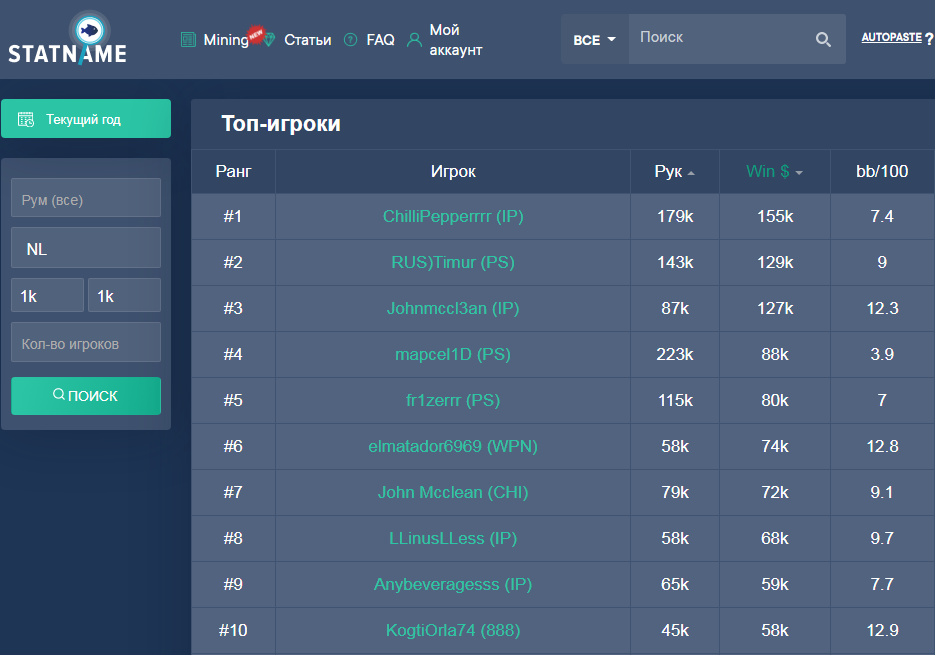Click the Autopaste help question mark
The image size is (935, 655).
(x=929, y=38)
